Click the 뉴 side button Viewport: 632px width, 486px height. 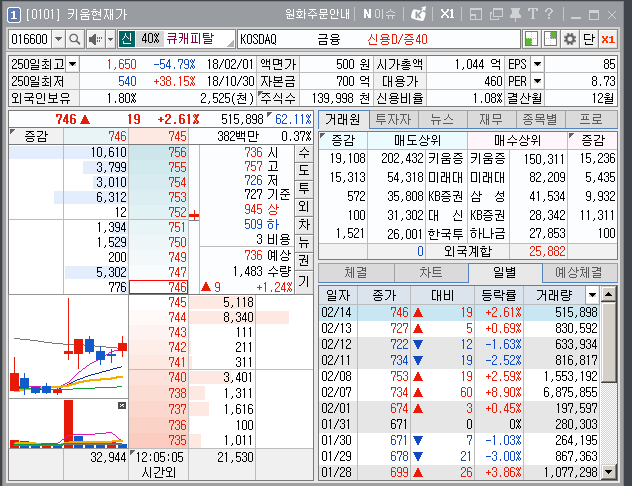[x=304, y=243]
